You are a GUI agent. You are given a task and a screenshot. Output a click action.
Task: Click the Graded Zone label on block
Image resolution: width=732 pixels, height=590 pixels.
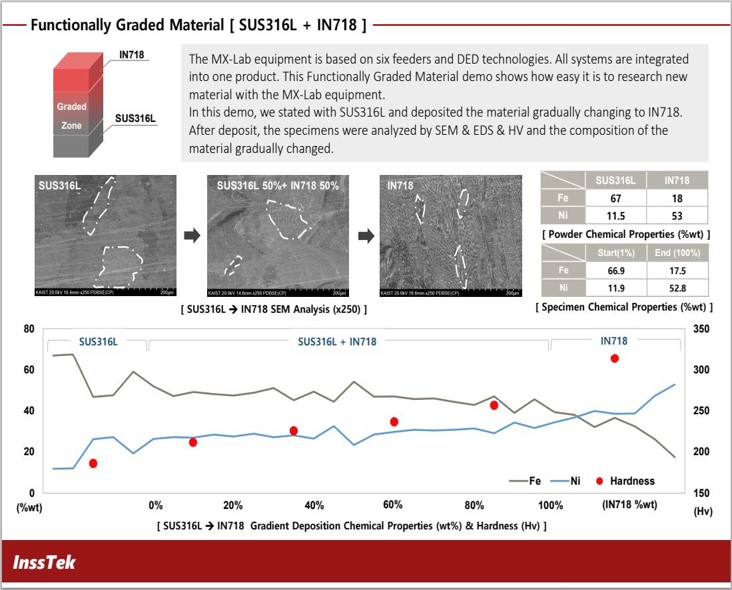coord(72,116)
